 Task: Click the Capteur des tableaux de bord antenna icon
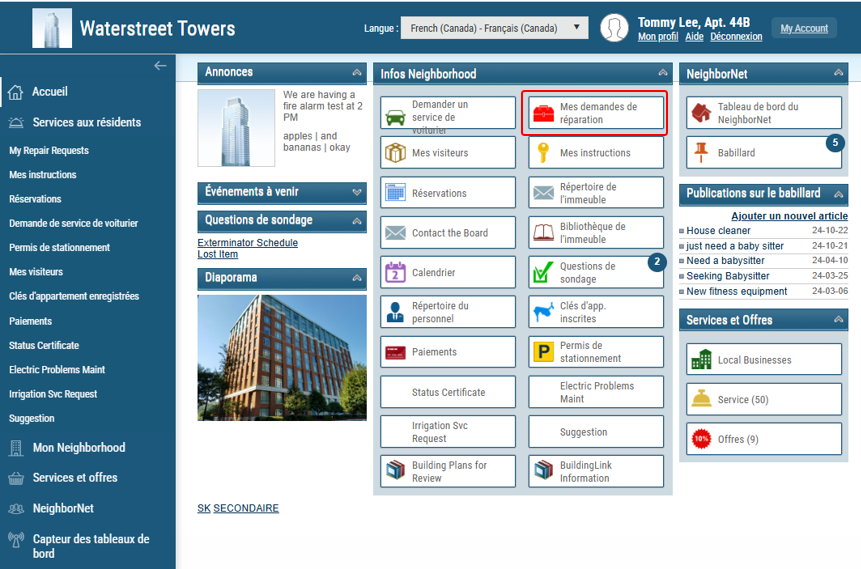click(x=16, y=540)
